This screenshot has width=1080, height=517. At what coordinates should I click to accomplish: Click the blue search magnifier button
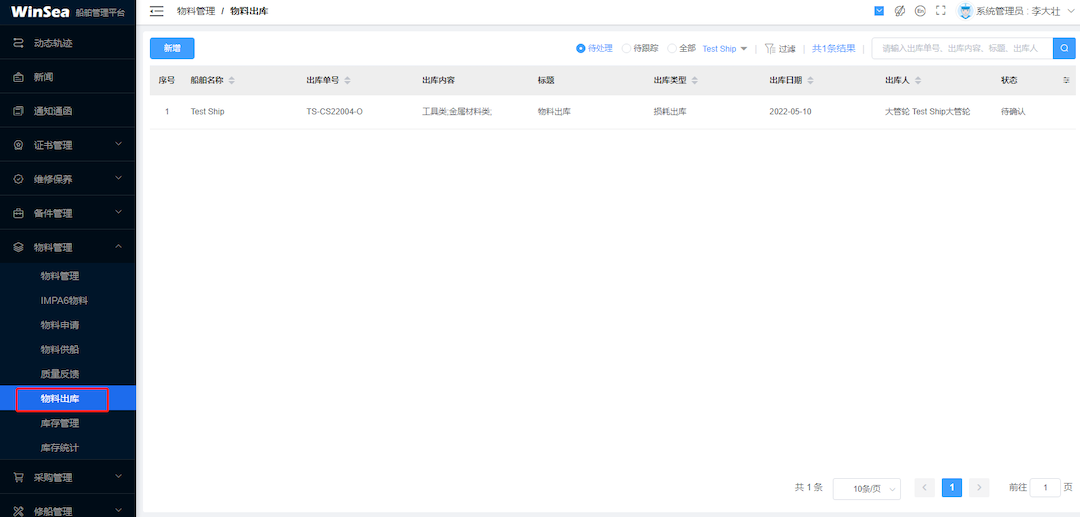coord(1064,48)
